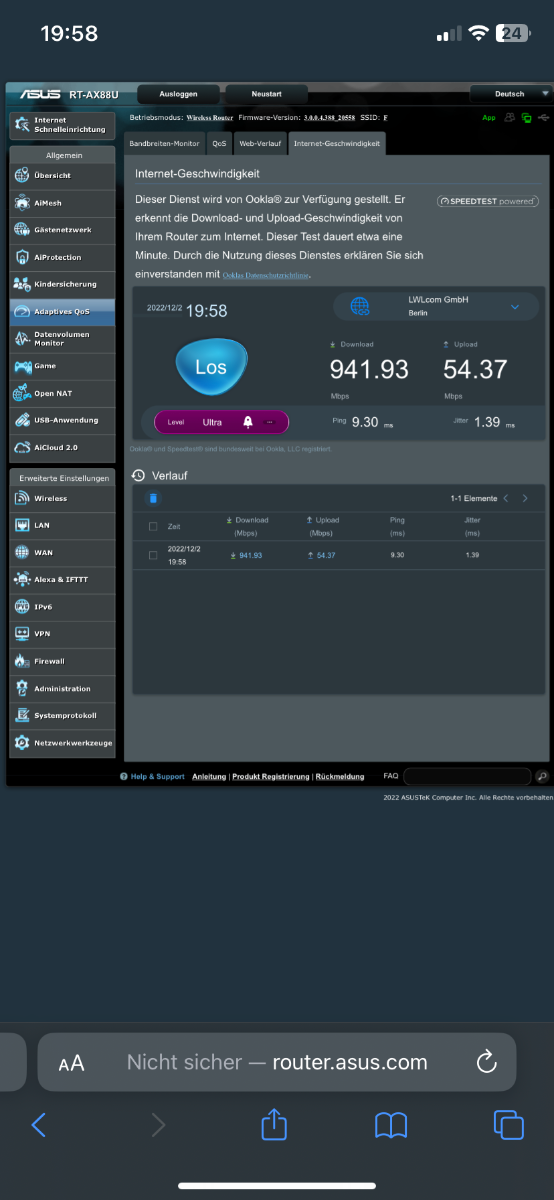Open Administration settings

point(61,689)
